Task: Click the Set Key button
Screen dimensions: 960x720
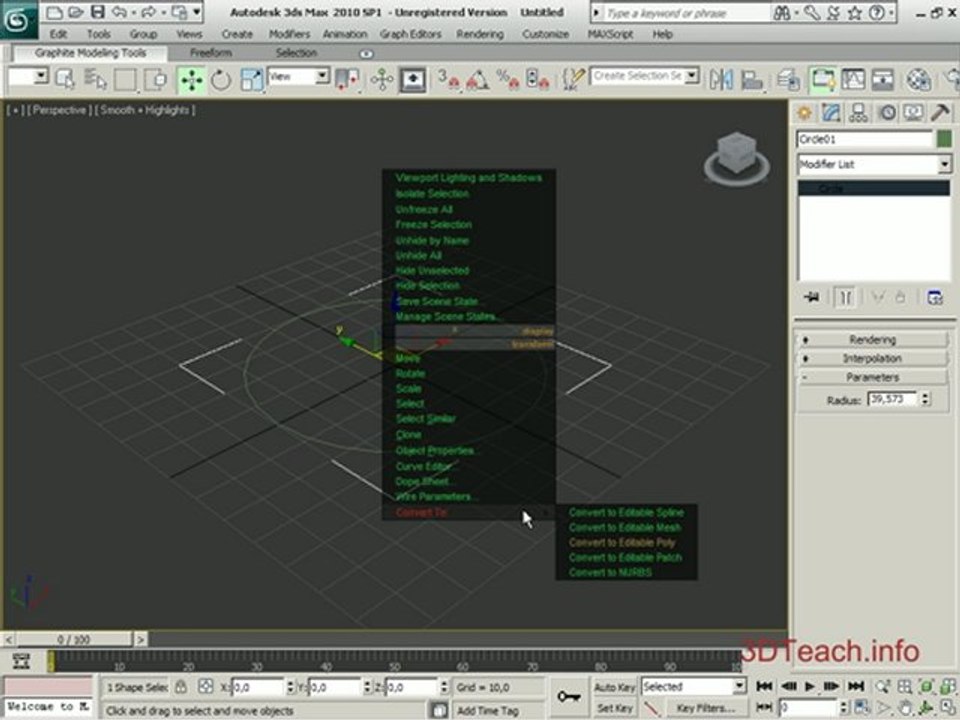Action: tap(613, 708)
